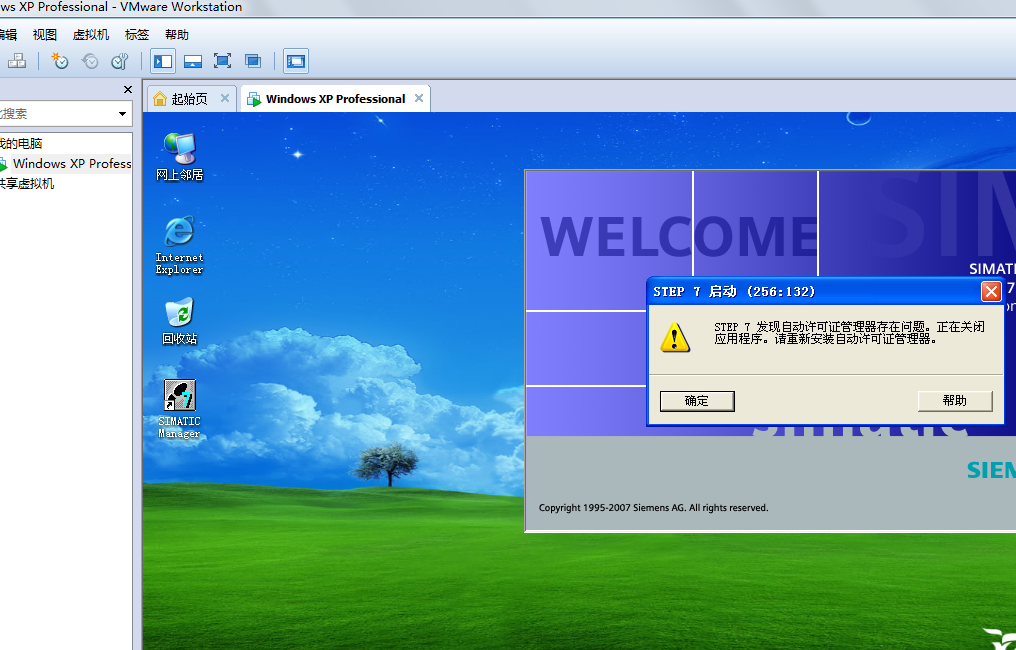Image resolution: width=1016 pixels, height=650 pixels.
Task: Toggle the console view icon
Action: 295,61
